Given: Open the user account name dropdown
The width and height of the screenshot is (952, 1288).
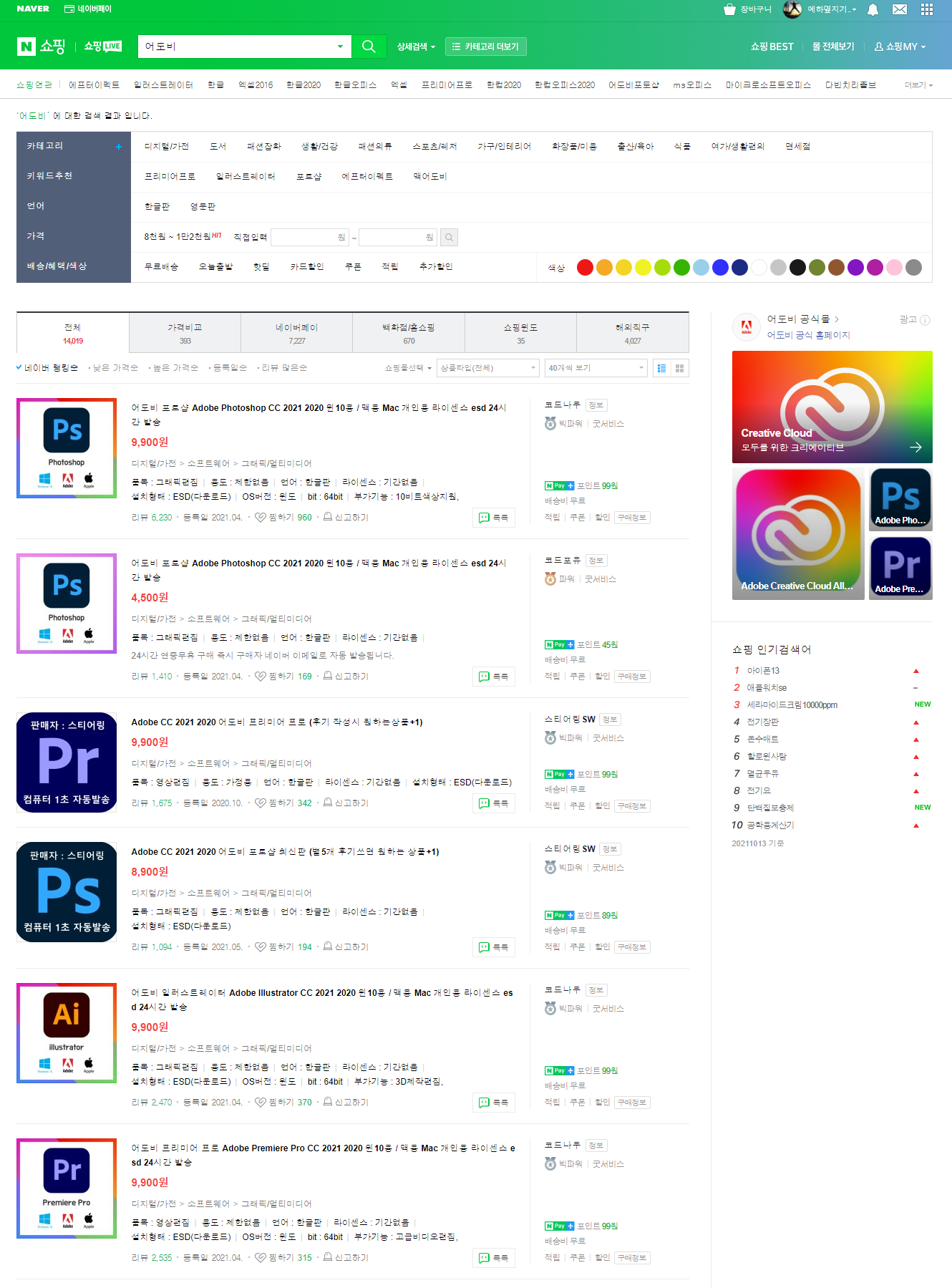Looking at the screenshot, I should tap(832, 9).
